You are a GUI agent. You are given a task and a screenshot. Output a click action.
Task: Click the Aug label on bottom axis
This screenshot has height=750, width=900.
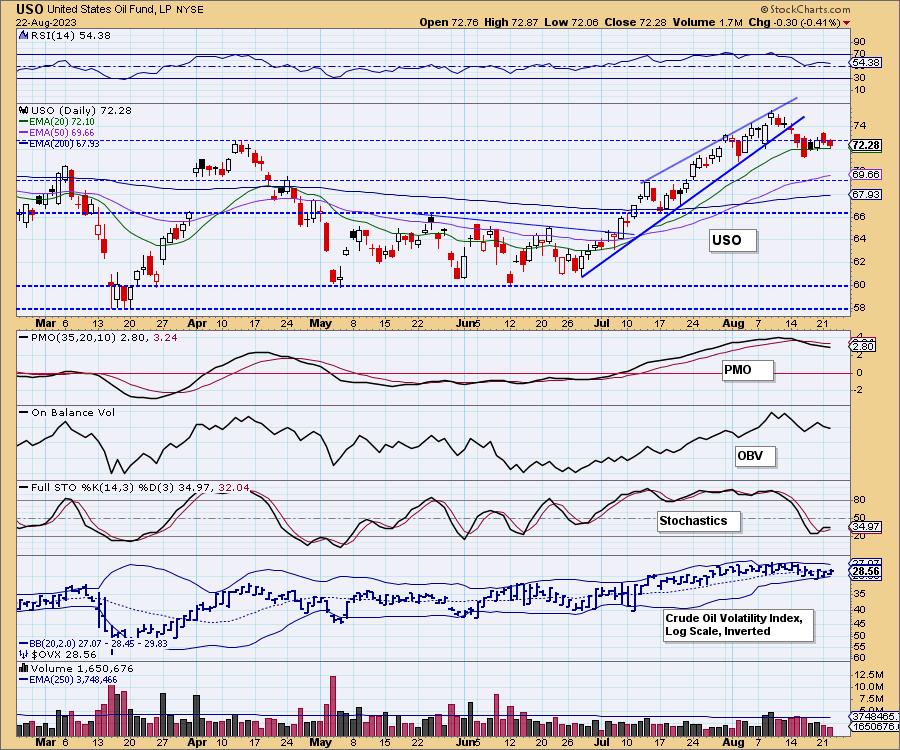[733, 742]
